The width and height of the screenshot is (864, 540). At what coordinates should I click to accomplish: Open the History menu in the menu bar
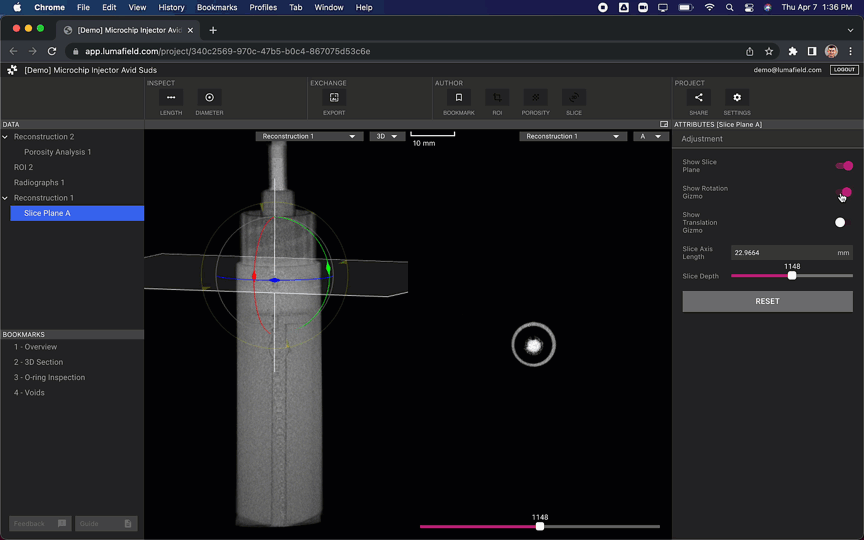coord(171,7)
